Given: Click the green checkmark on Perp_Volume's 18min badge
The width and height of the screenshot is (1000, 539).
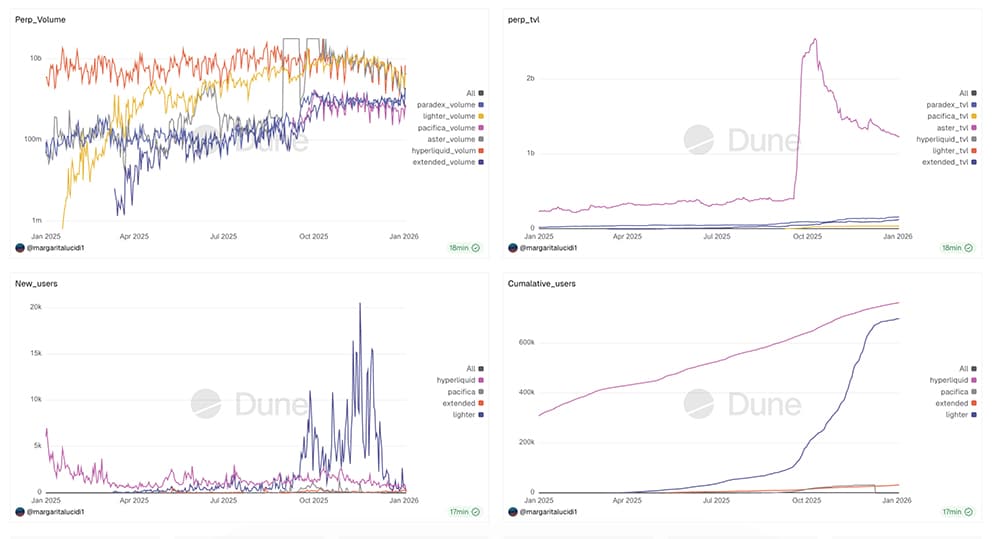Looking at the screenshot, I should coord(476,246).
